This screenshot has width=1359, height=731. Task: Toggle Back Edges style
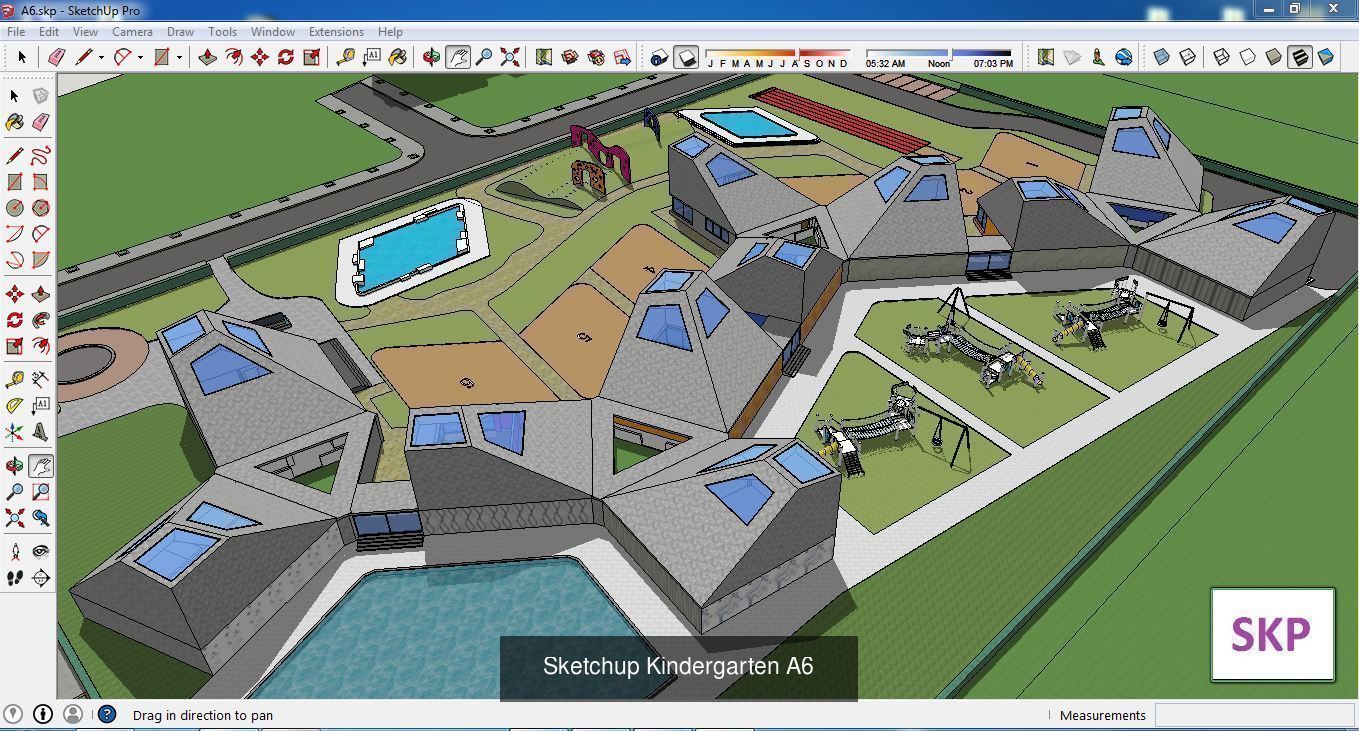tap(1188, 57)
